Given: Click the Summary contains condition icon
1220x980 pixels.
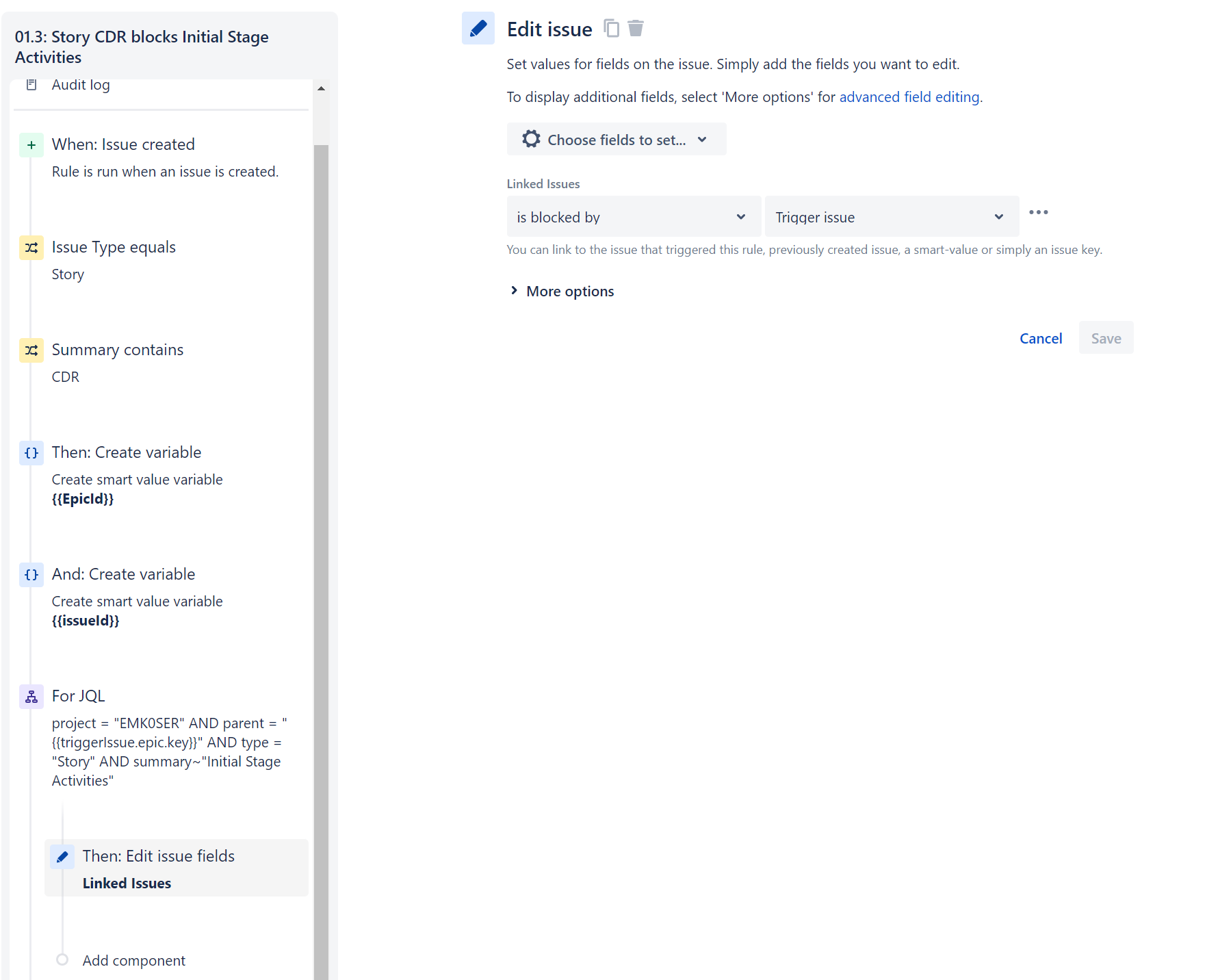Looking at the screenshot, I should pos(31,350).
